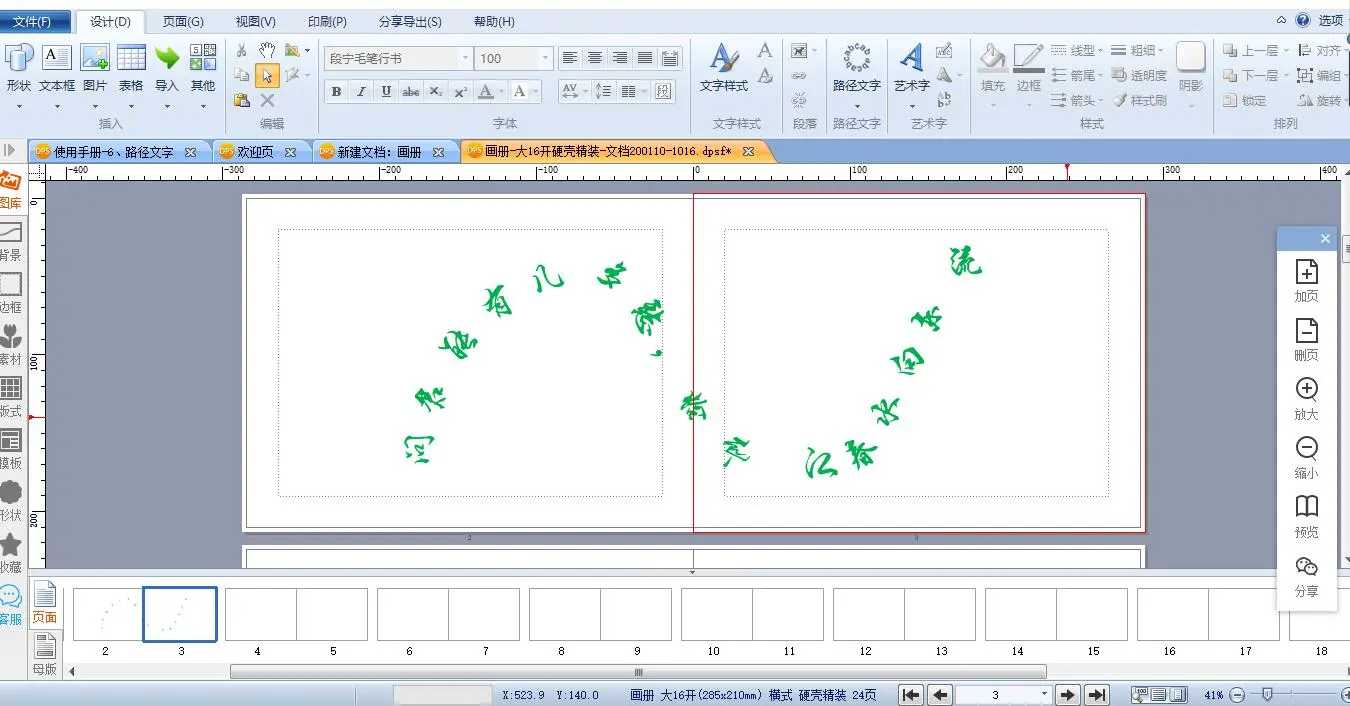
Task: Select the hand pan tool
Action: tap(267, 50)
